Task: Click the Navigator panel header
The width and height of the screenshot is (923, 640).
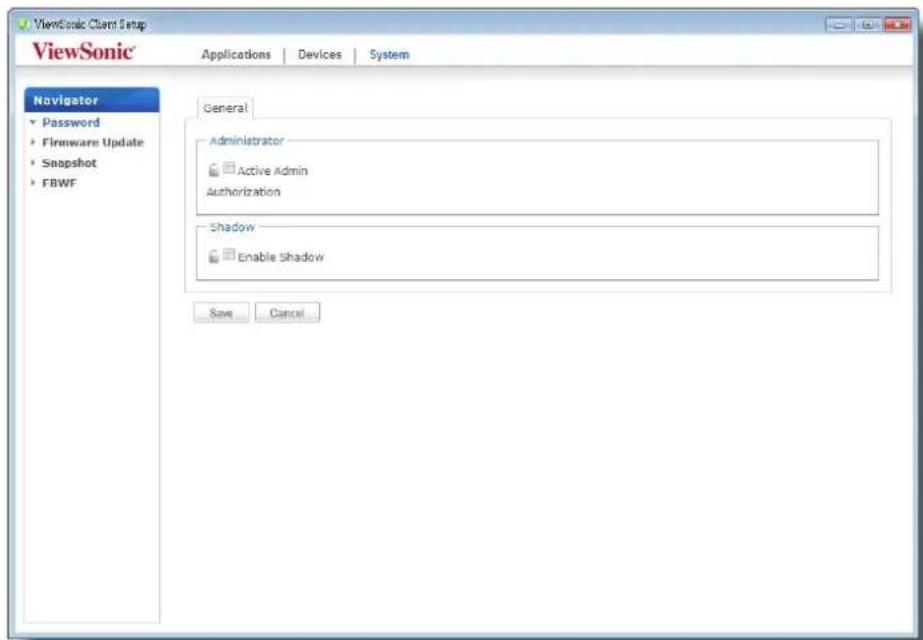Action: [x=92, y=100]
